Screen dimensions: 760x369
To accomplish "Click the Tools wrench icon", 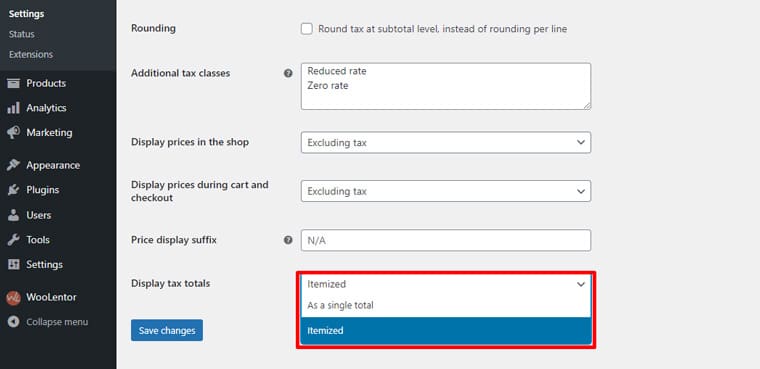I will [x=14, y=240].
